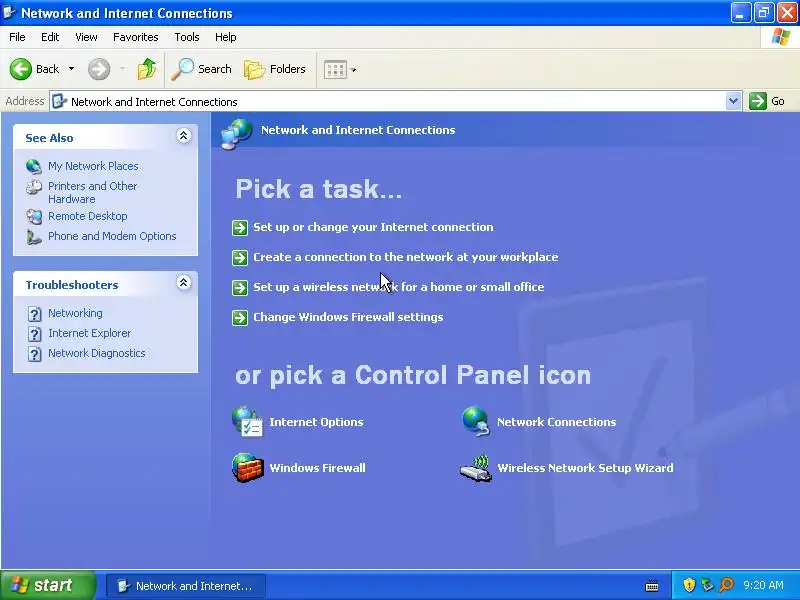Click the Networking troubleshooter question icon

[34, 314]
